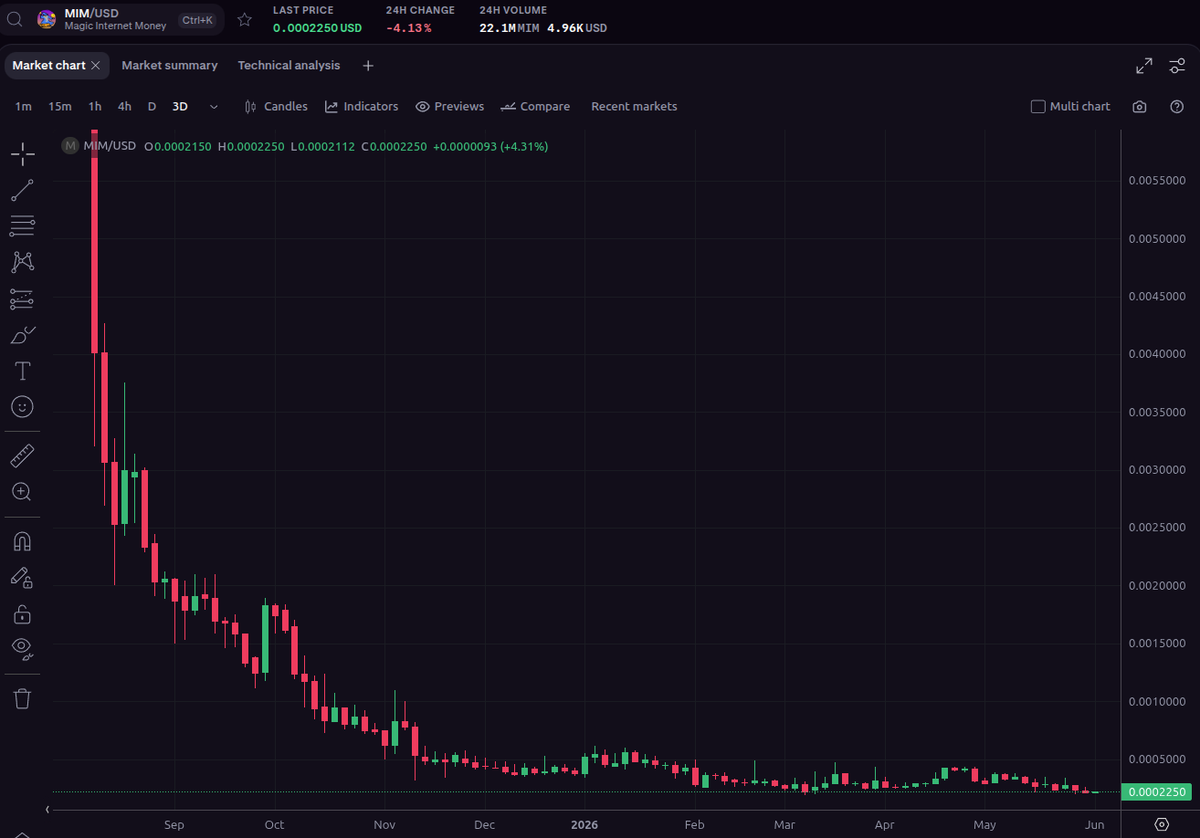Remove drawings with the trash icon
The width and height of the screenshot is (1200, 838).
click(x=22, y=698)
